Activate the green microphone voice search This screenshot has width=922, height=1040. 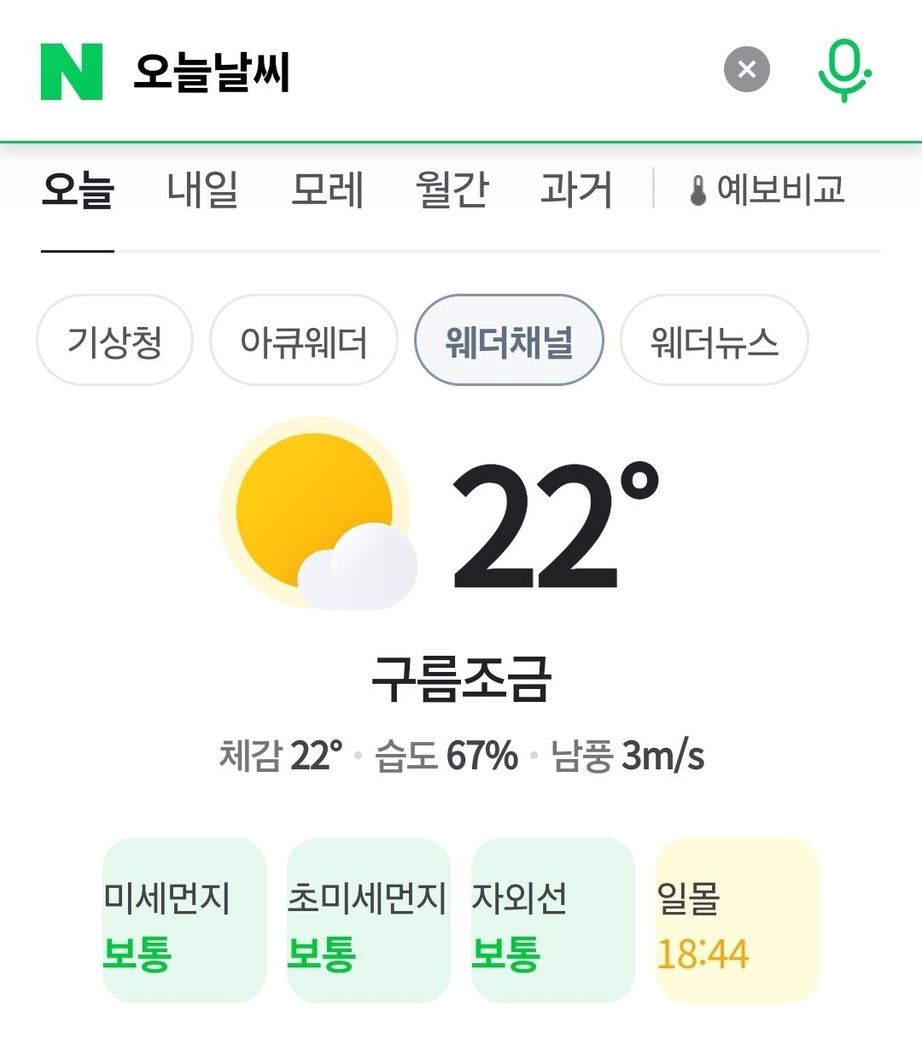[x=843, y=70]
